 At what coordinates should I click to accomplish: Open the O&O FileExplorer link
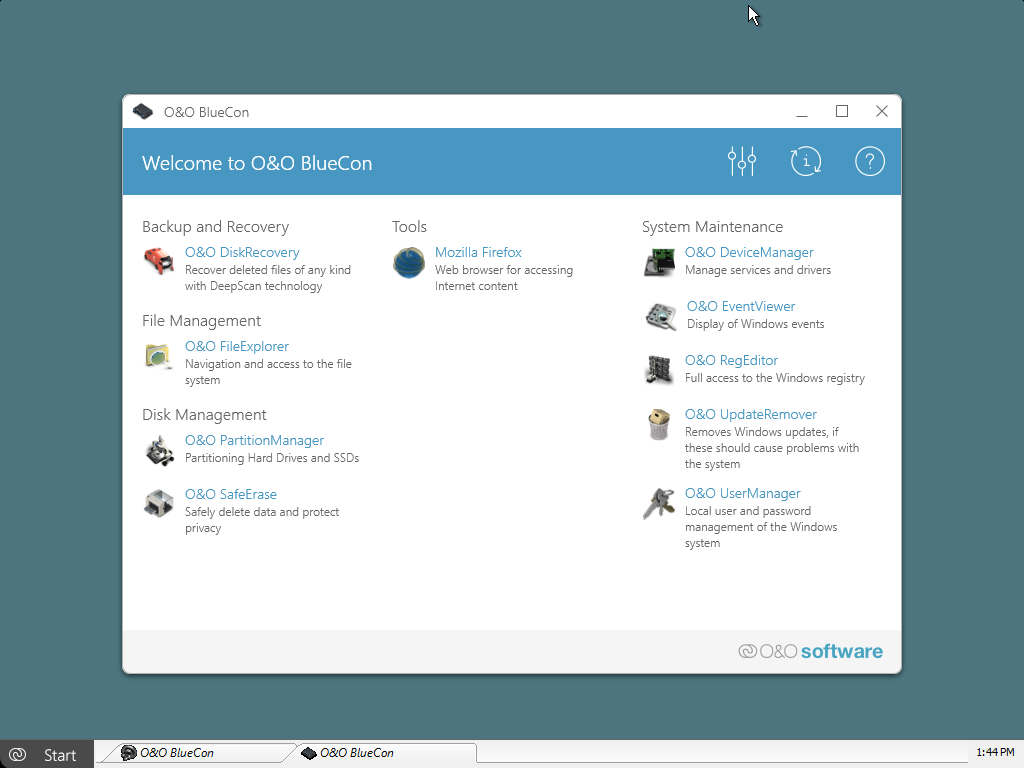coord(236,346)
